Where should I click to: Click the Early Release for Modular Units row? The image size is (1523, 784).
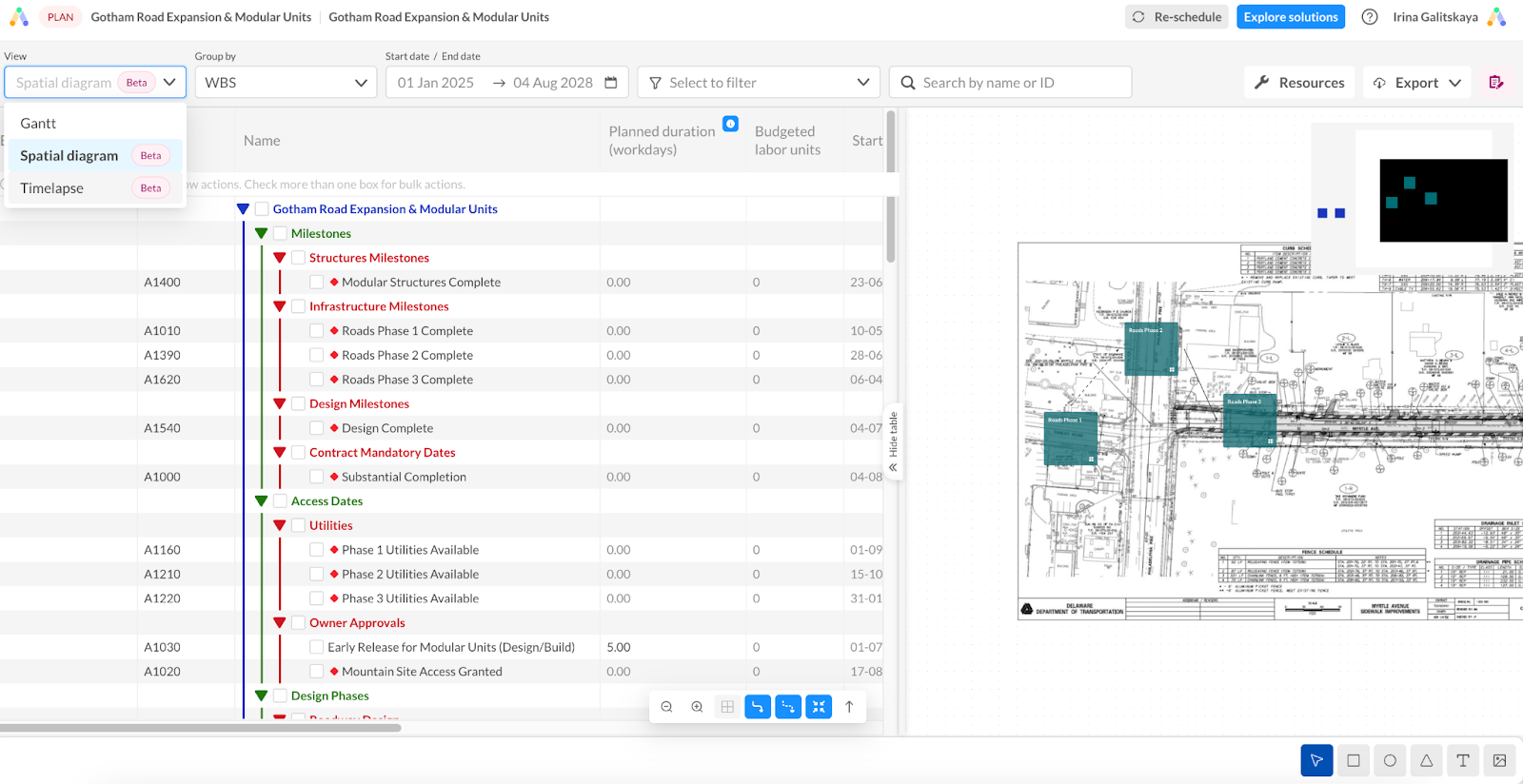point(443,647)
